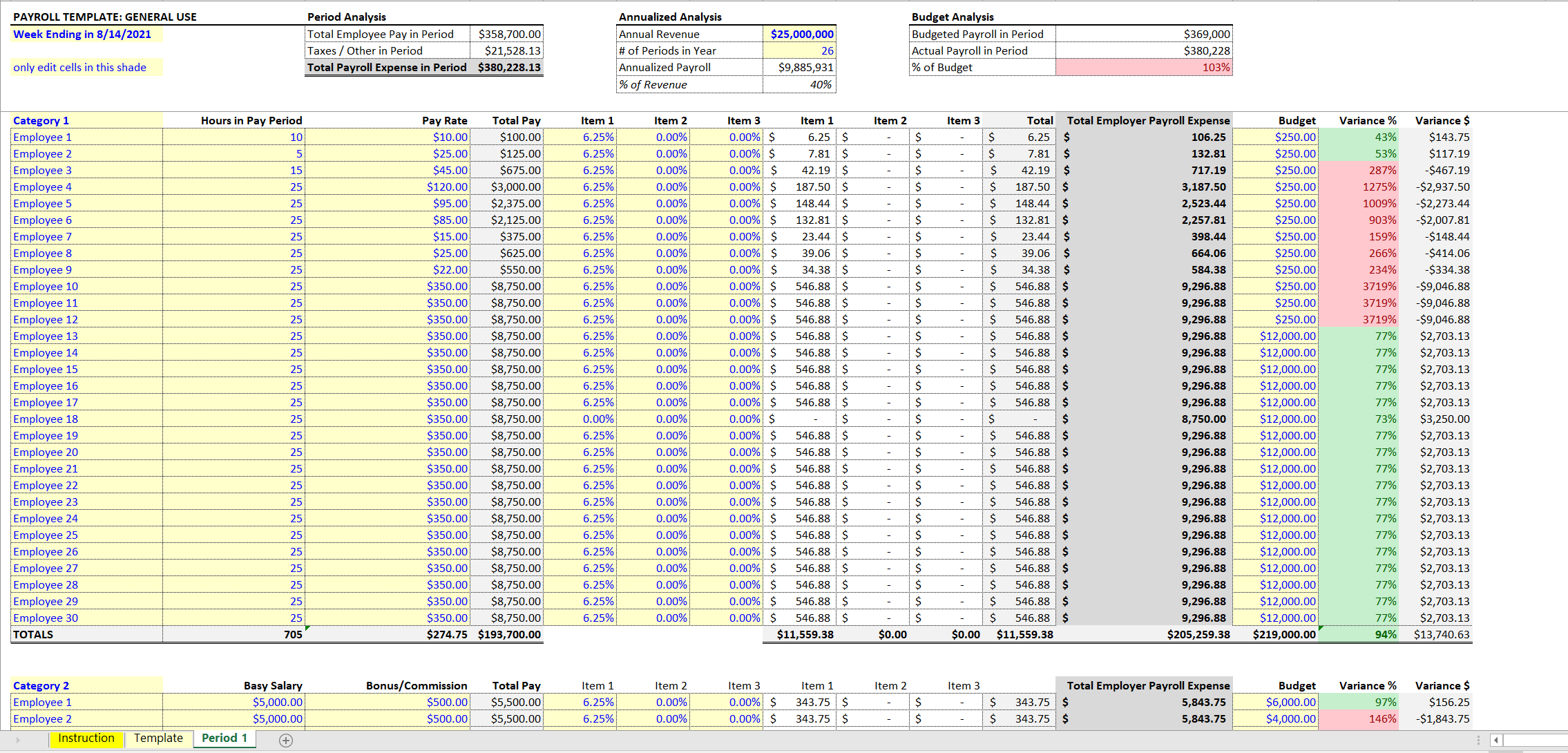Click Employee 18 Item 1 rate 0.00%
Viewport: 1568px width, 753px height.
[x=580, y=419]
